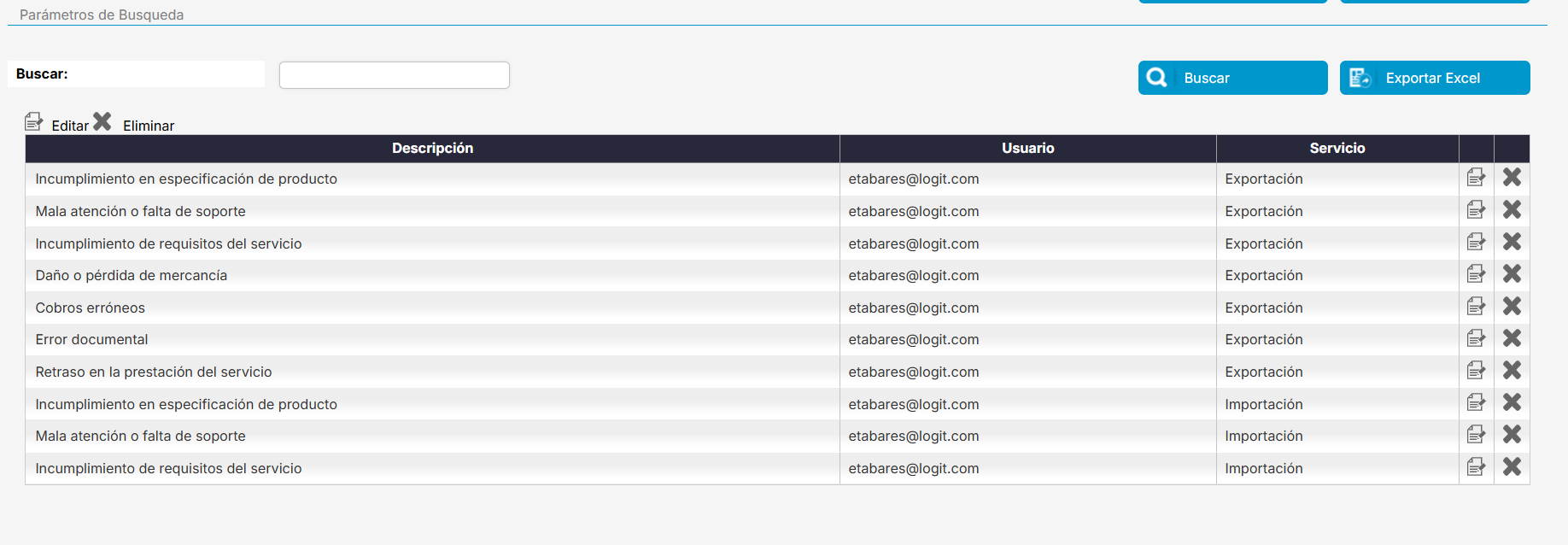This screenshot has width=1568, height=545.
Task: Select 'Incumplimiento de requisitos del servicio' Importación cell
Action: click(x=432, y=468)
